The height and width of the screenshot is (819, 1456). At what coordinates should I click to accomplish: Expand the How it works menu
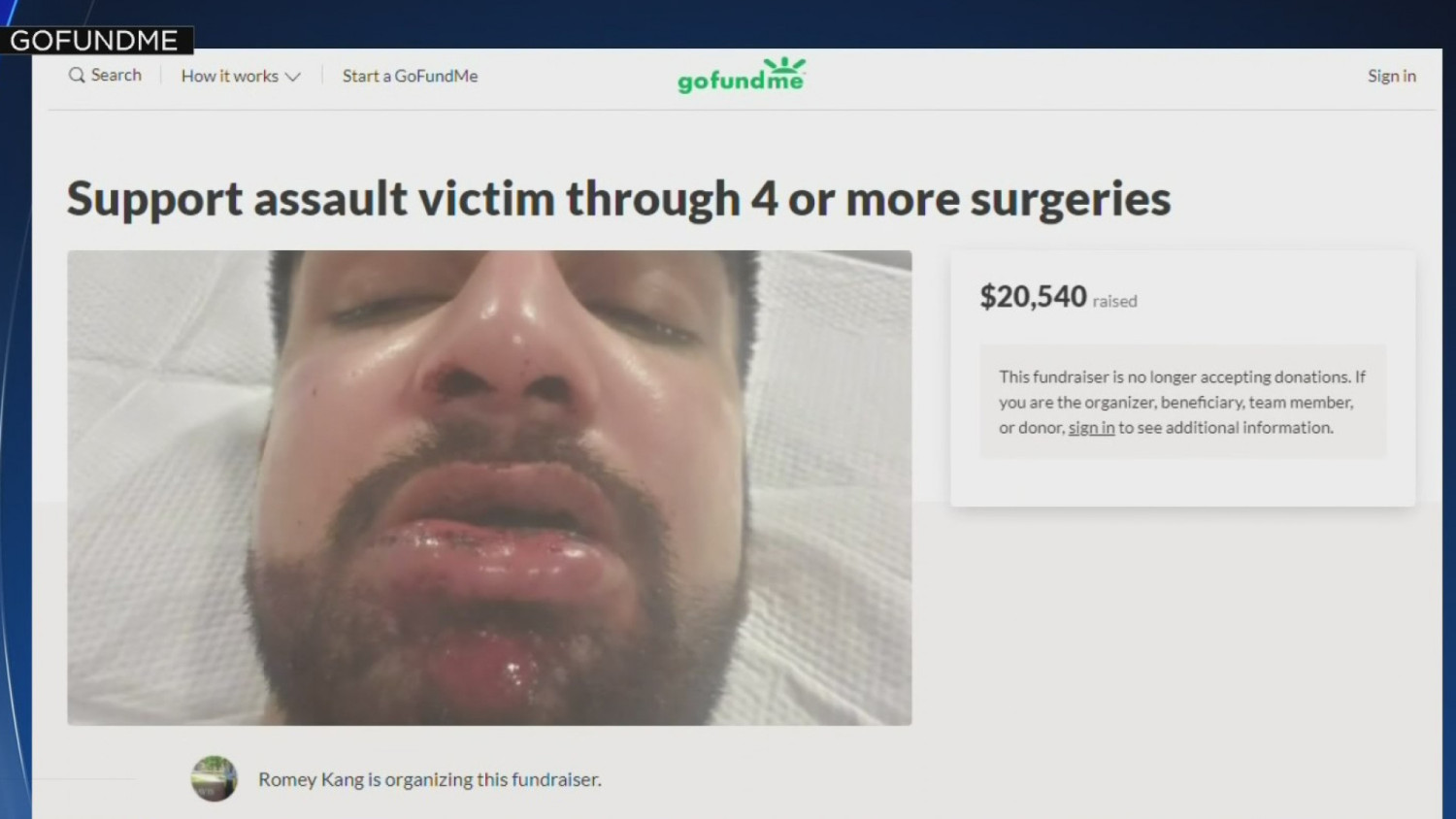[x=241, y=76]
